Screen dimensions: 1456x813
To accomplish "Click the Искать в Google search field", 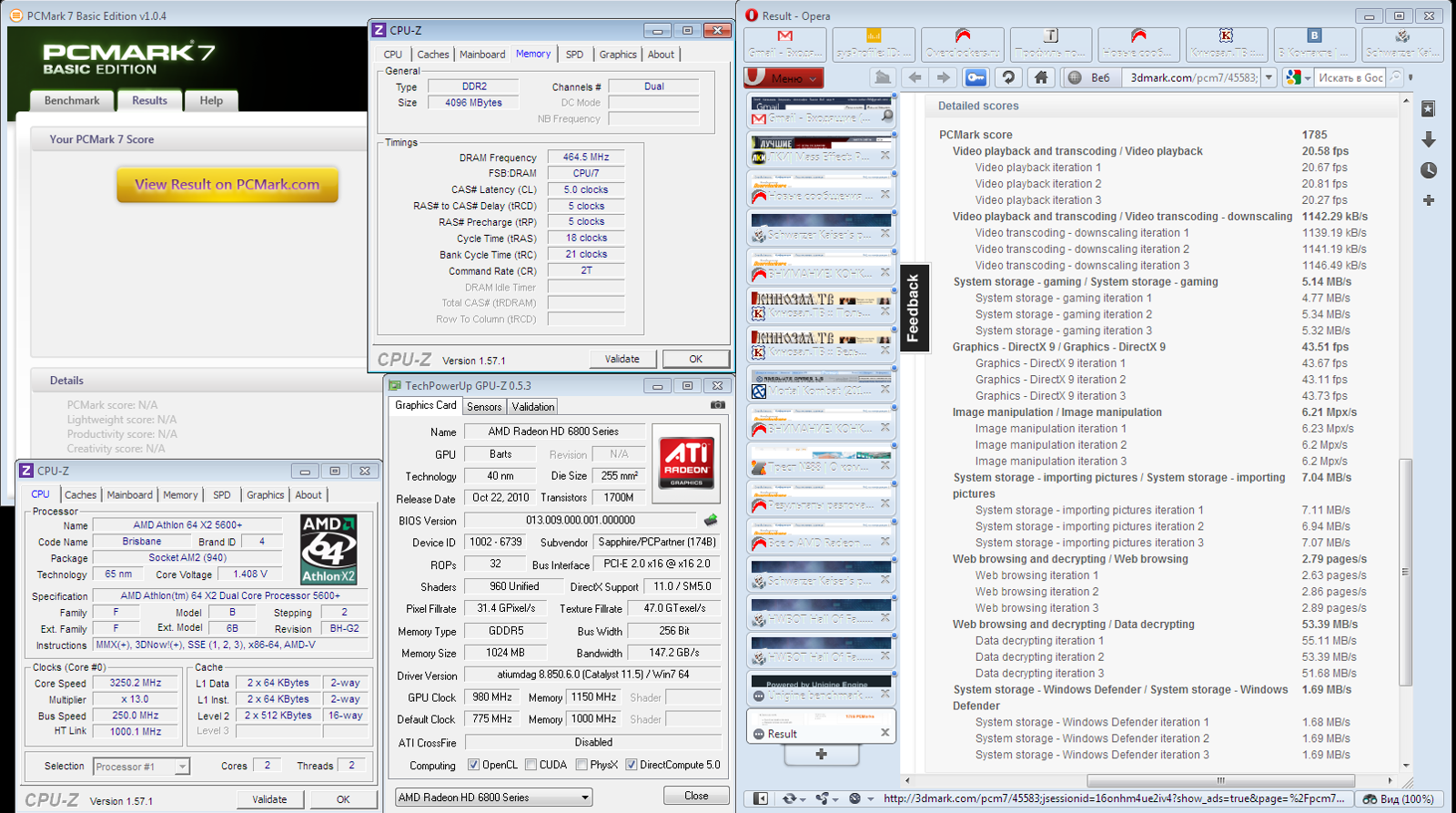I will coord(1350,77).
